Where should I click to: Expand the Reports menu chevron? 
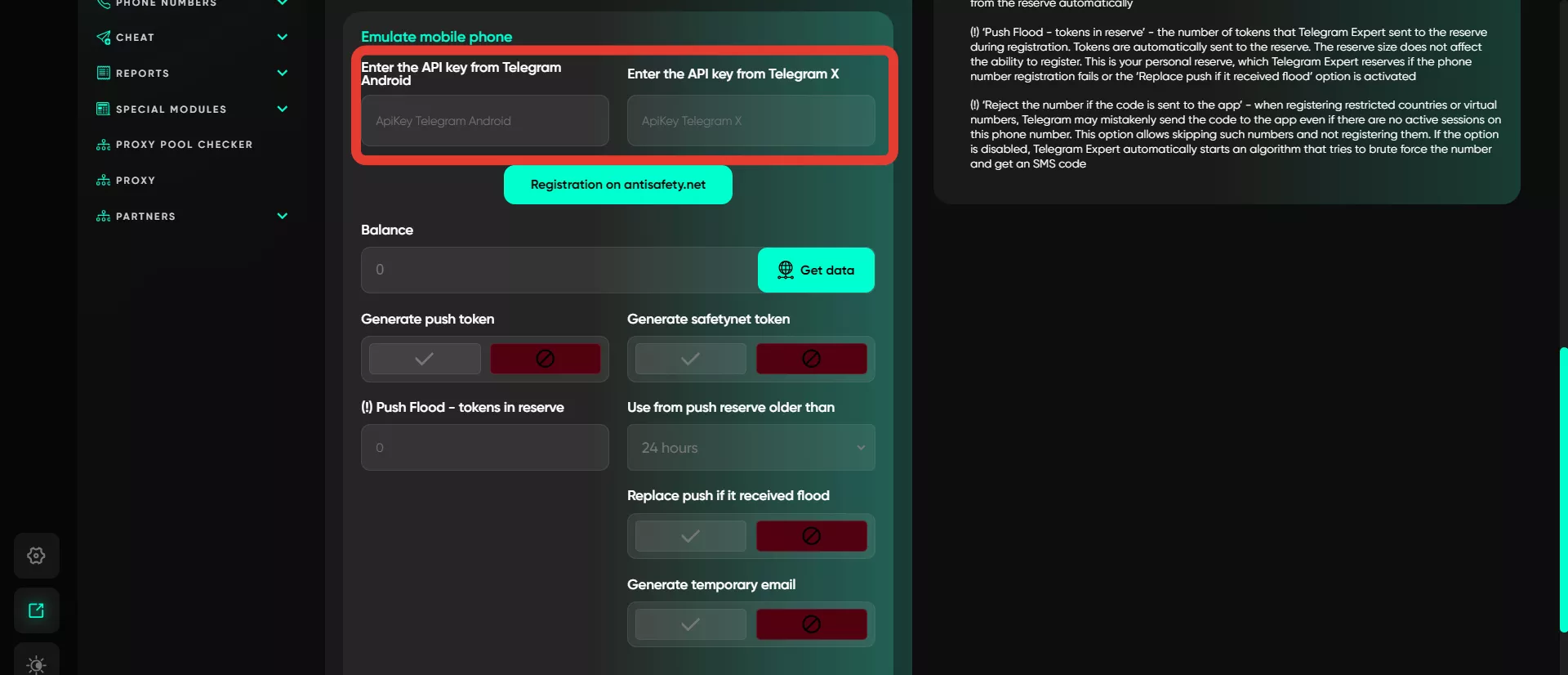[283, 73]
